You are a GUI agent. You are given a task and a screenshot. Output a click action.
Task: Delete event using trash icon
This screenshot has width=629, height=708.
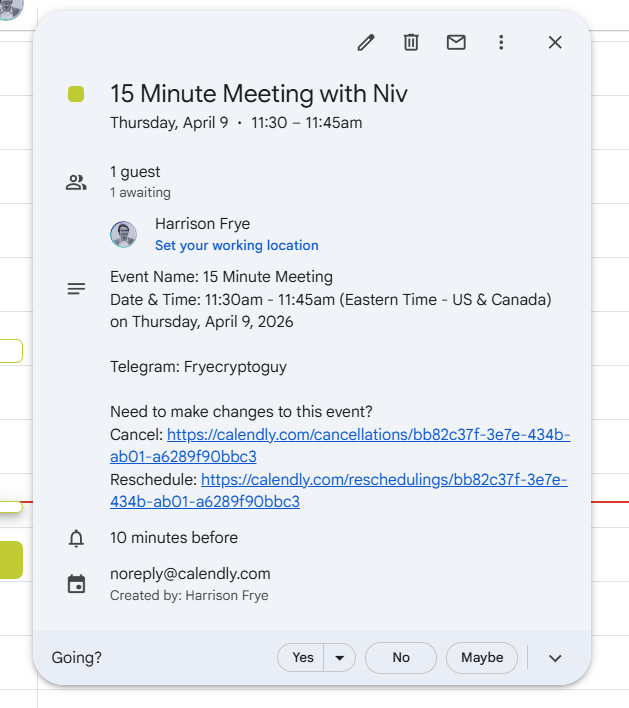[x=411, y=42]
